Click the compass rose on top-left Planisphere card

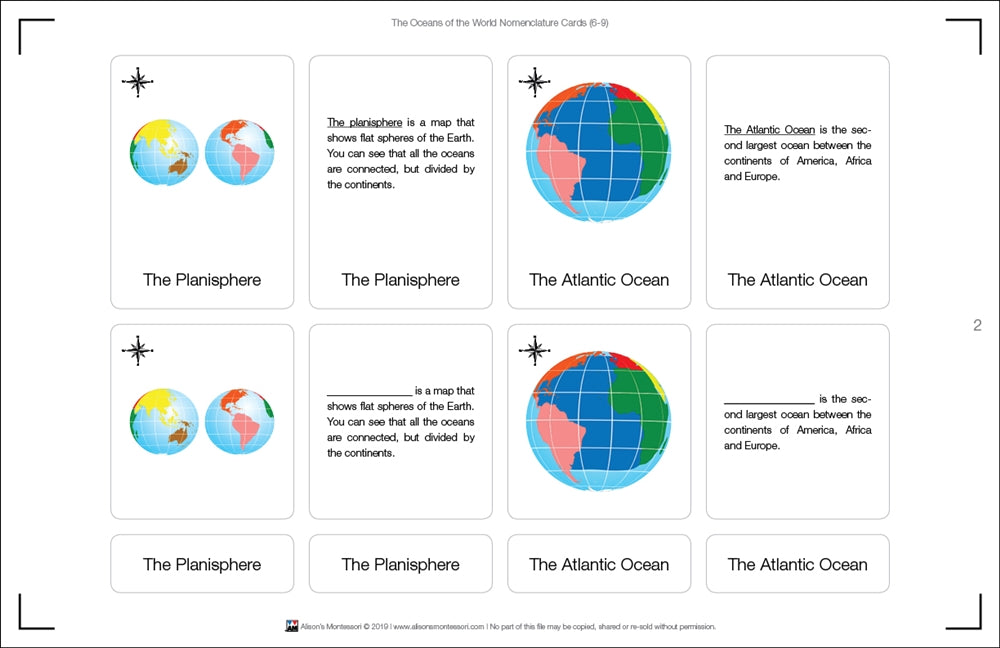[138, 82]
